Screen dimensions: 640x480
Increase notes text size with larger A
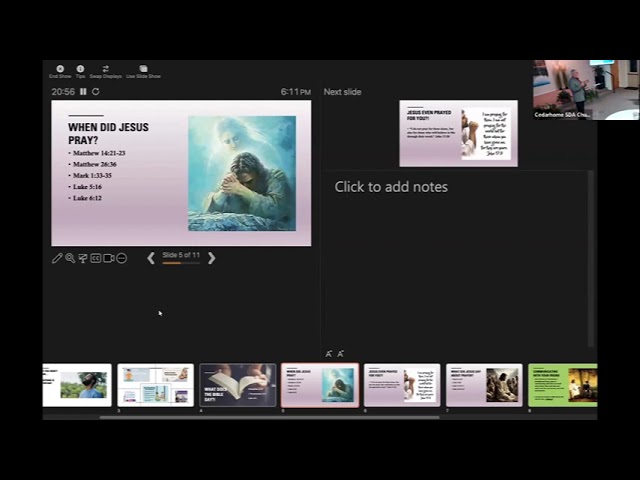(329, 353)
